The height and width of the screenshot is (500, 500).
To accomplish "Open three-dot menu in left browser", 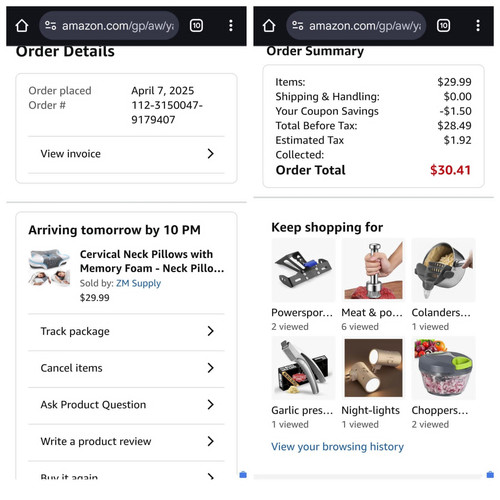I will 231,26.
